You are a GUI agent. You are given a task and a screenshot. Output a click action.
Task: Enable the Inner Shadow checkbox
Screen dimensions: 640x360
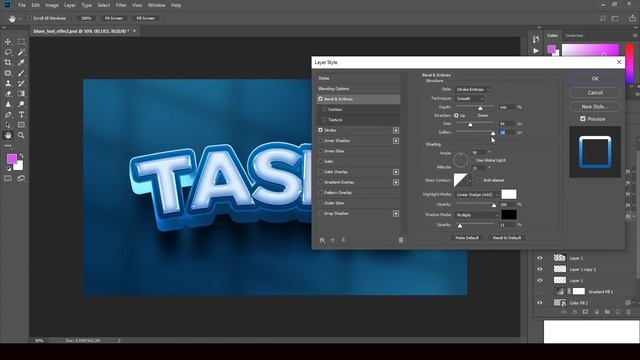point(320,140)
